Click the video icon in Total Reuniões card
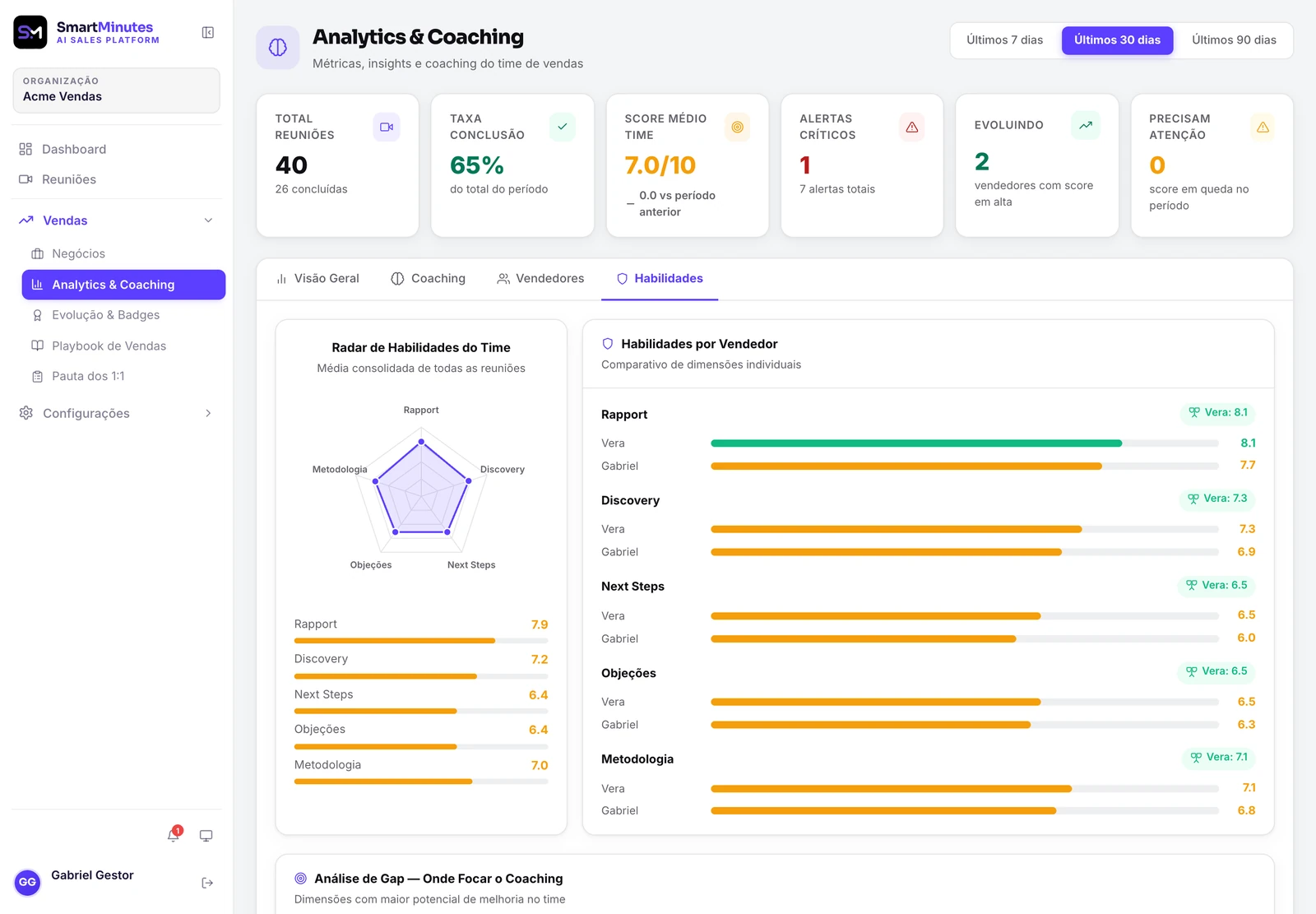The image size is (1316, 914). tap(387, 128)
